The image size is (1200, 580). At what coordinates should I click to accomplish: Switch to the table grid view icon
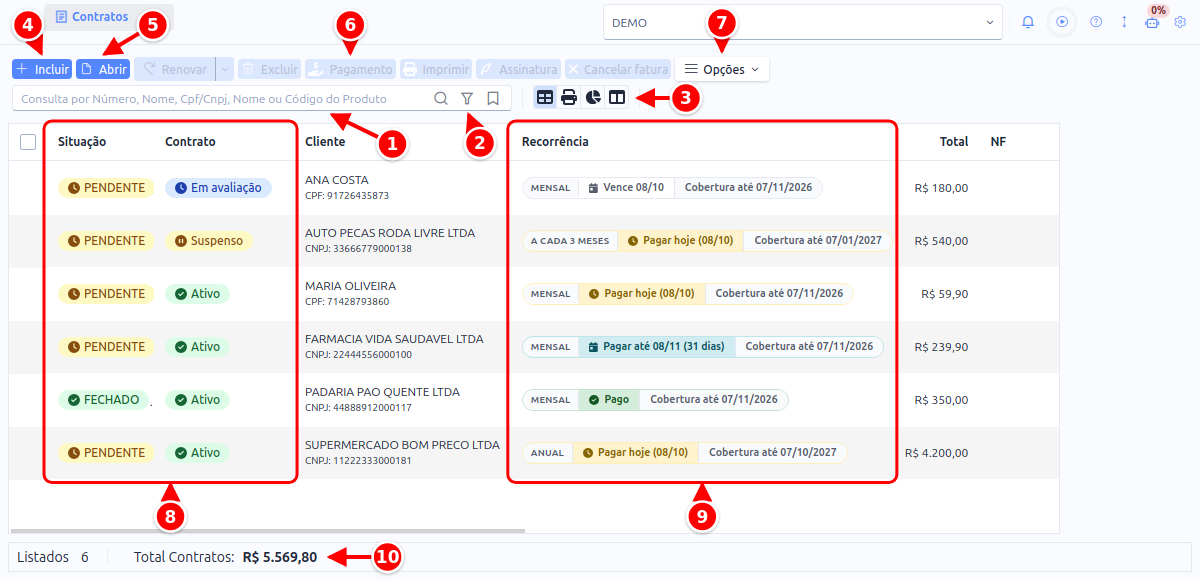click(x=545, y=97)
